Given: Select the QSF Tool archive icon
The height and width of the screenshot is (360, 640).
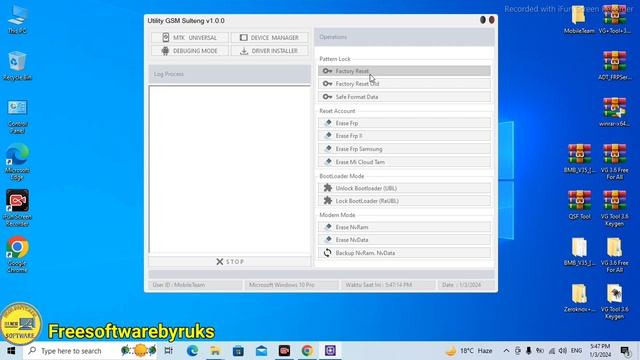Looking at the screenshot, I should (579, 204).
